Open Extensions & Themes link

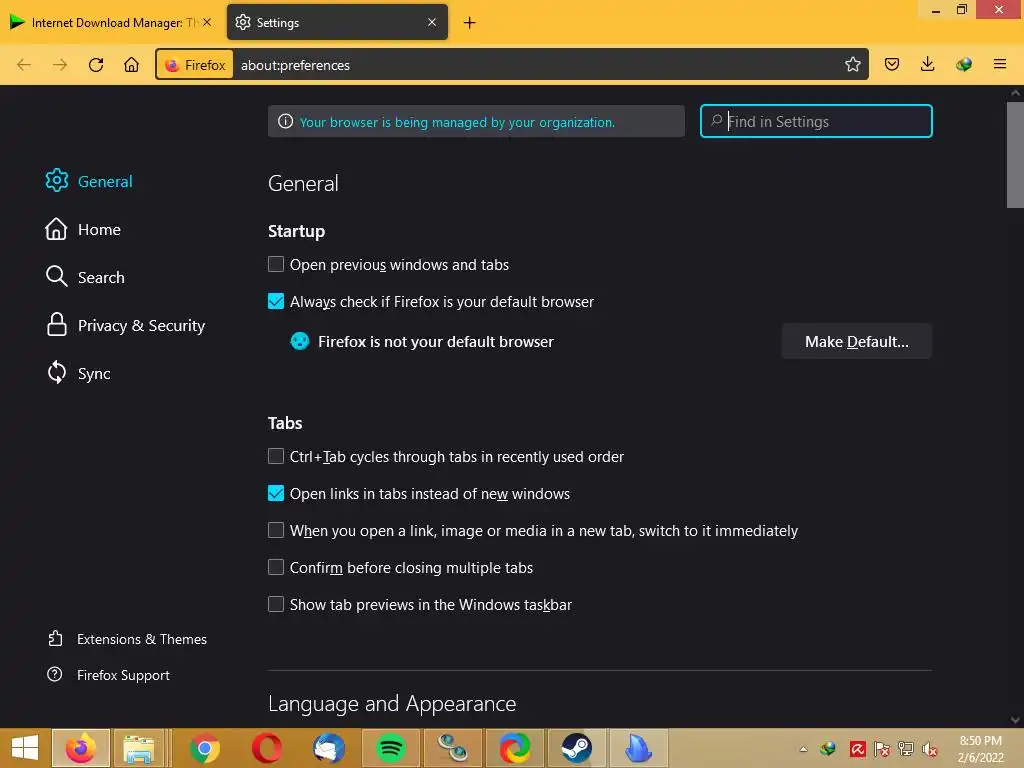[x=127, y=639]
